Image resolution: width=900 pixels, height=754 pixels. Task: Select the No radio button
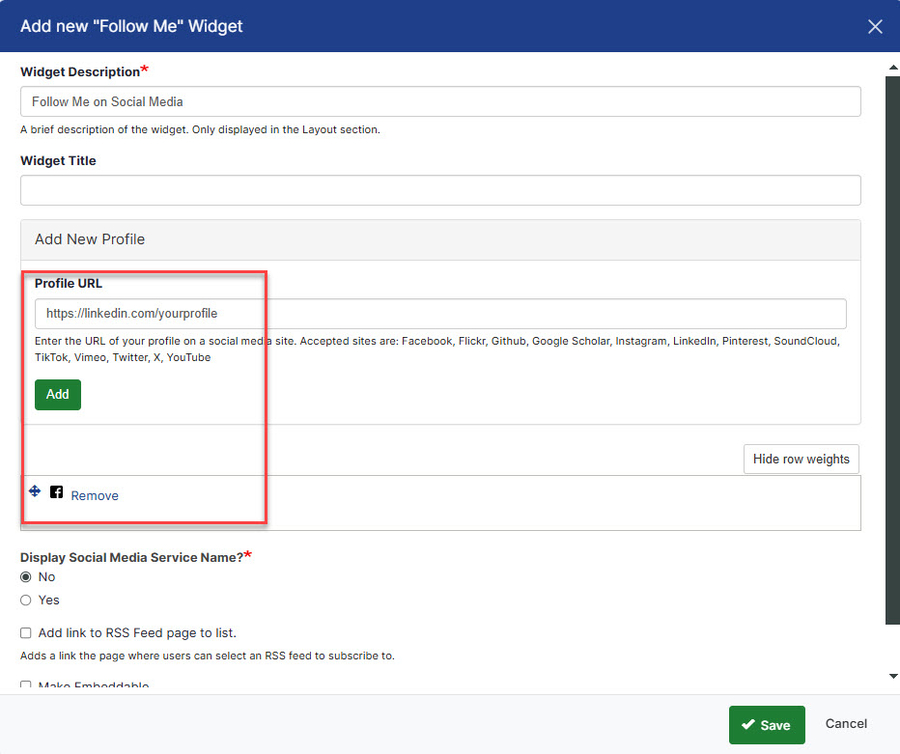pyautogui.click(x=27, y=577)
